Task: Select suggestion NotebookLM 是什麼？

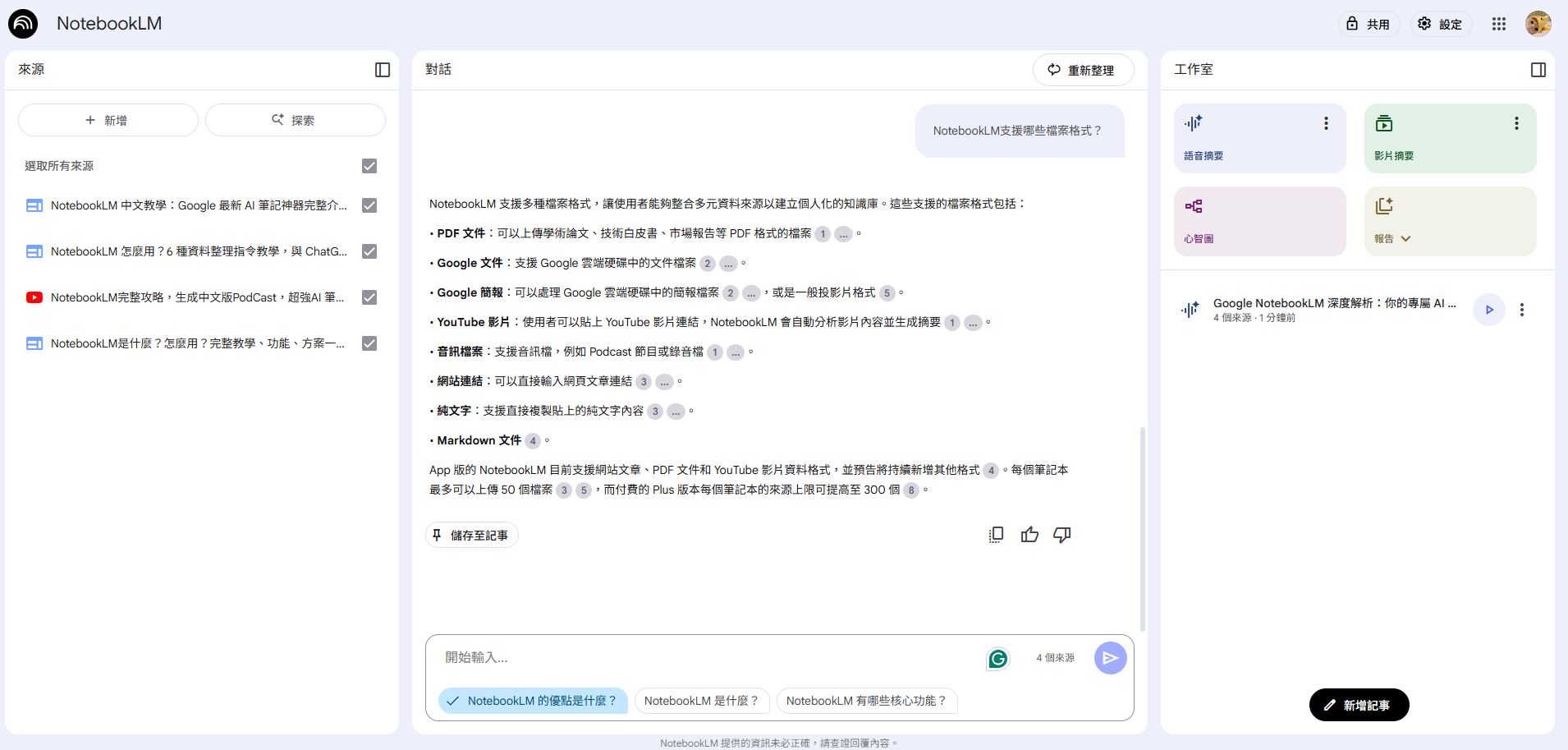Action: 701,701
